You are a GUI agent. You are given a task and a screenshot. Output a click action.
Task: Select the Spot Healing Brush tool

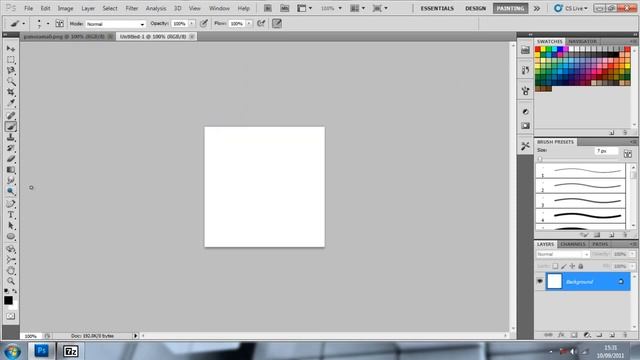pos(11,116)
